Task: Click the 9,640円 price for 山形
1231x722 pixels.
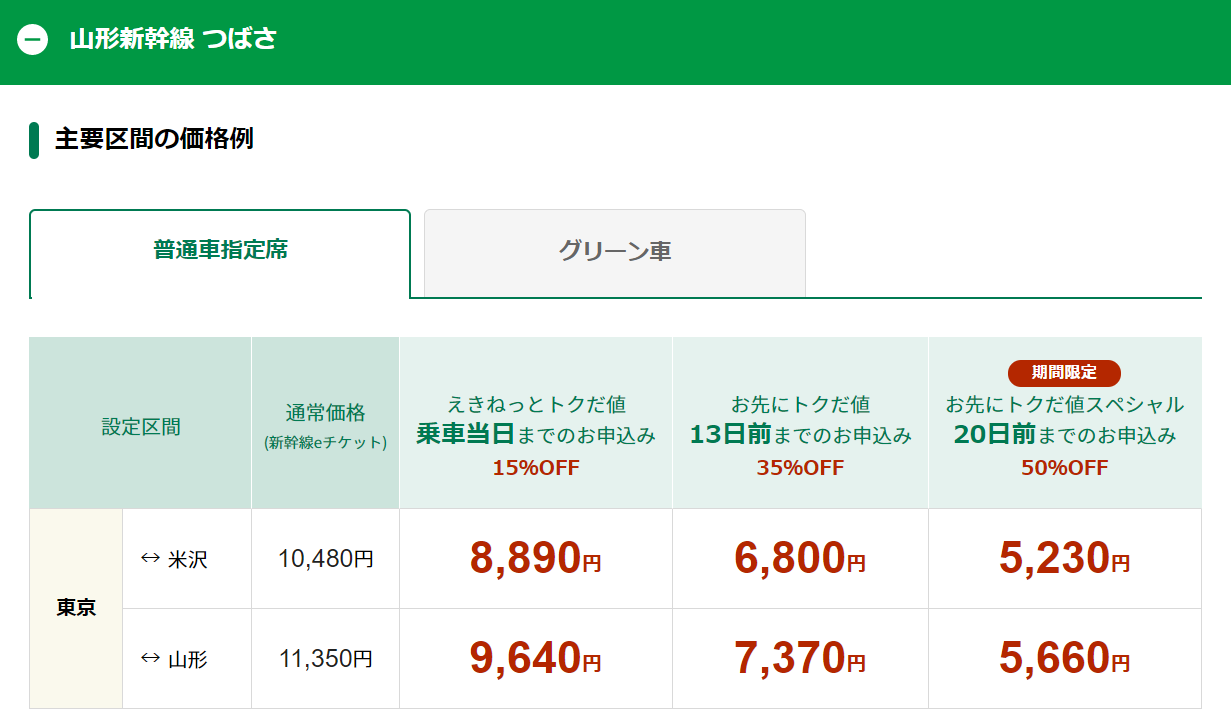Action: point(536,658)
